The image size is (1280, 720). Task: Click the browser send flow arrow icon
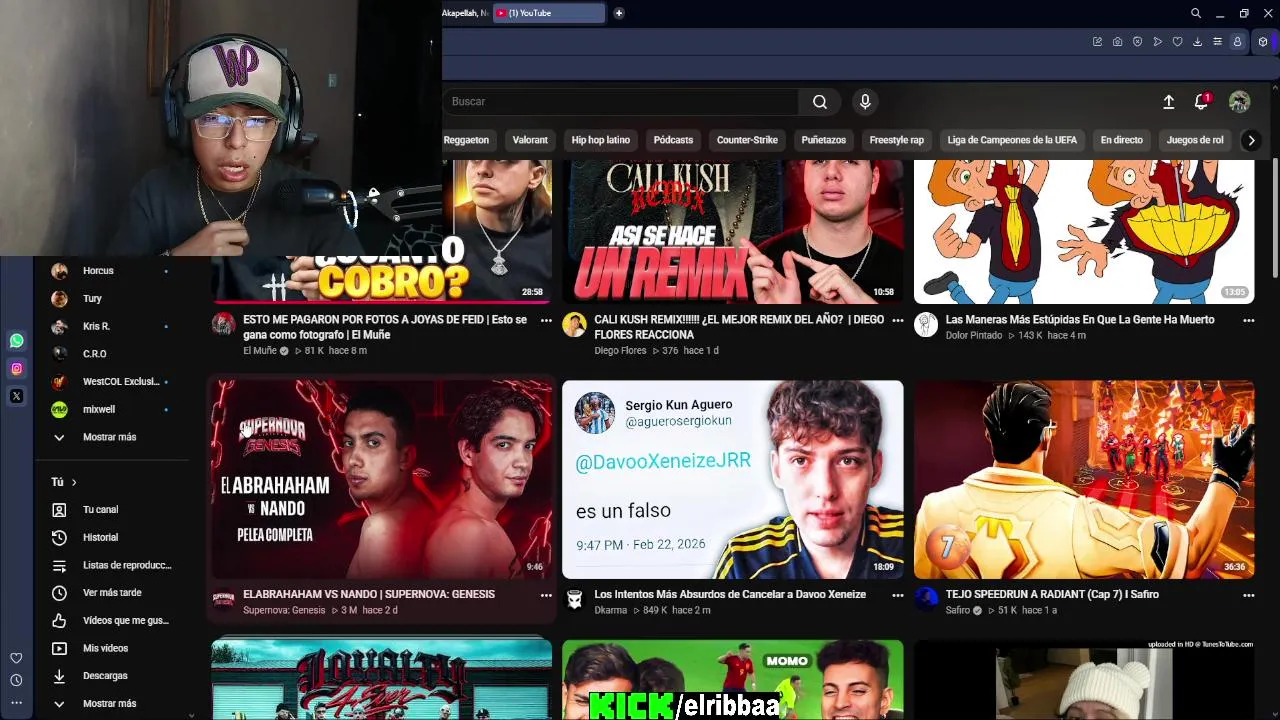pyautogui.click(x=1157, y=42)
